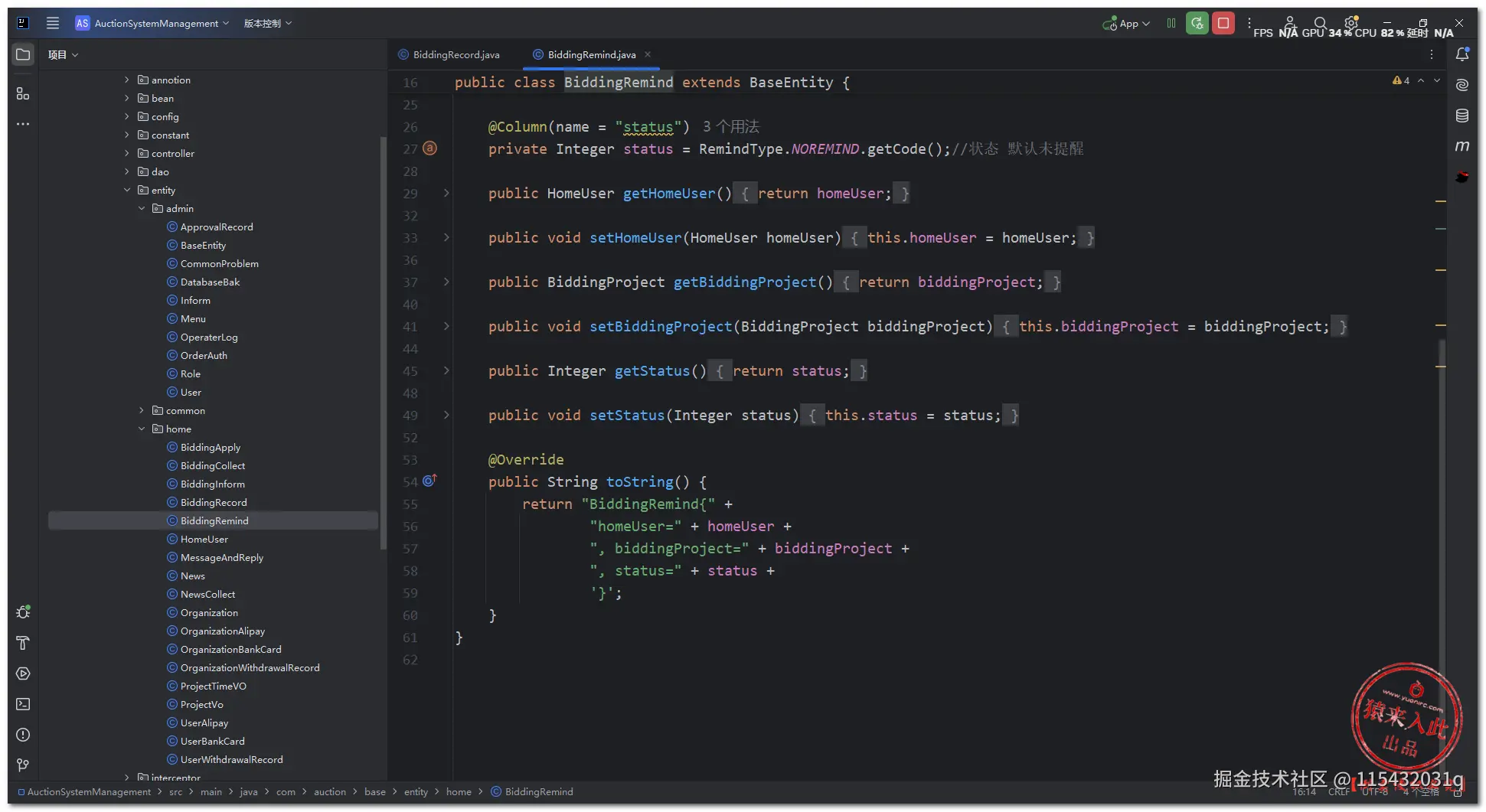Expand the controller folder
This screenshot has height=812, width=1486.
(x=127, y=153)
